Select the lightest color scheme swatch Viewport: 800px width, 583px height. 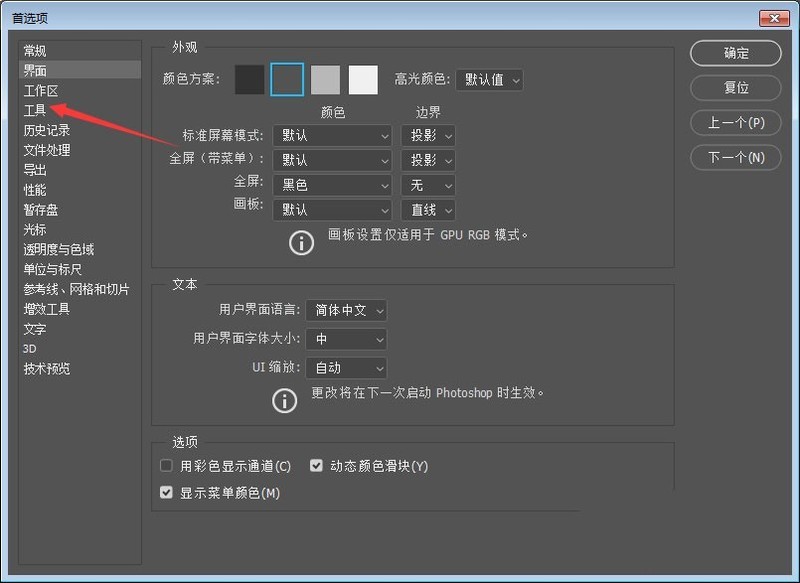[x=363, y=80]
